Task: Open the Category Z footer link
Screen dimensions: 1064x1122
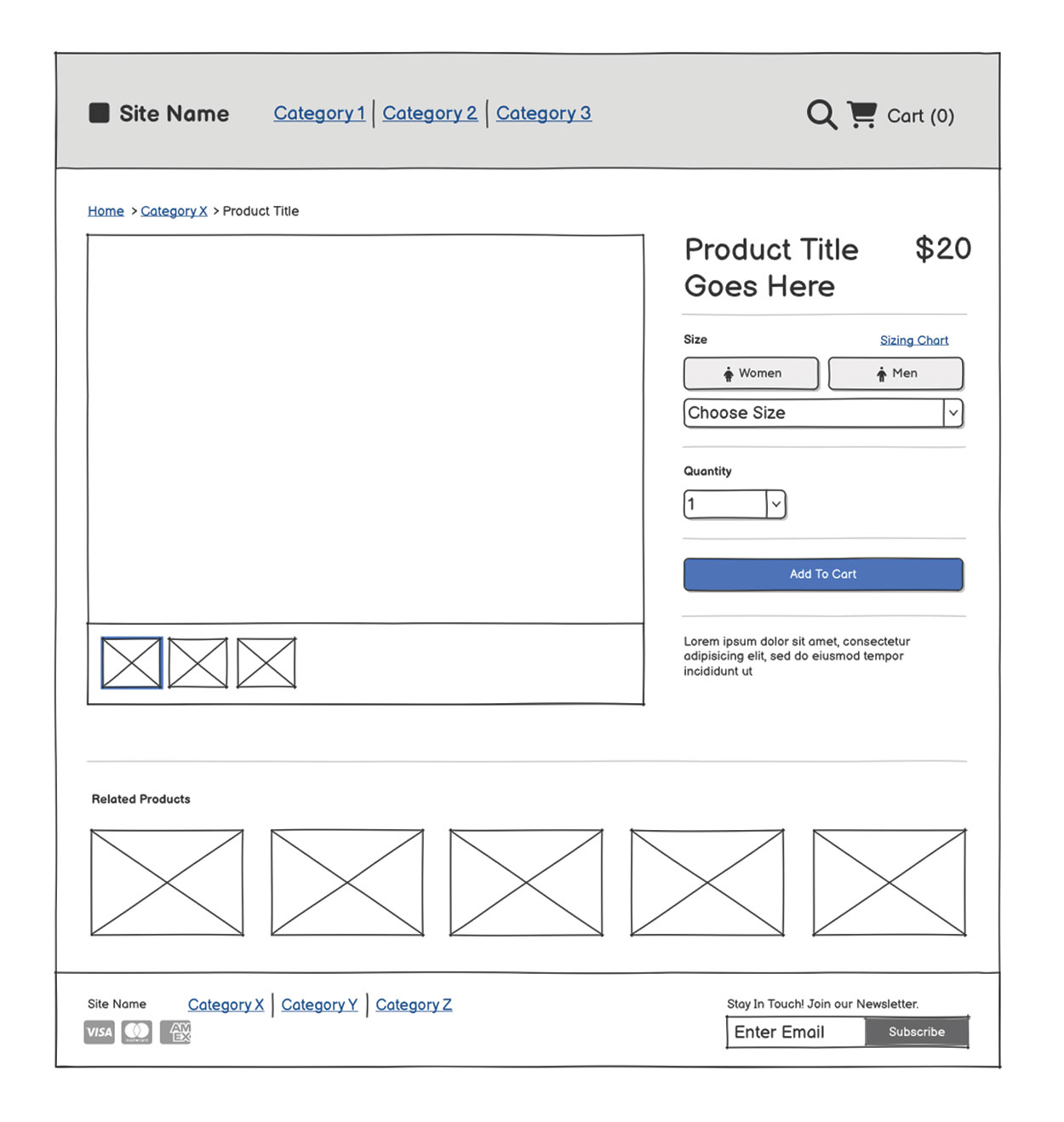Action: pos(414,1005)
